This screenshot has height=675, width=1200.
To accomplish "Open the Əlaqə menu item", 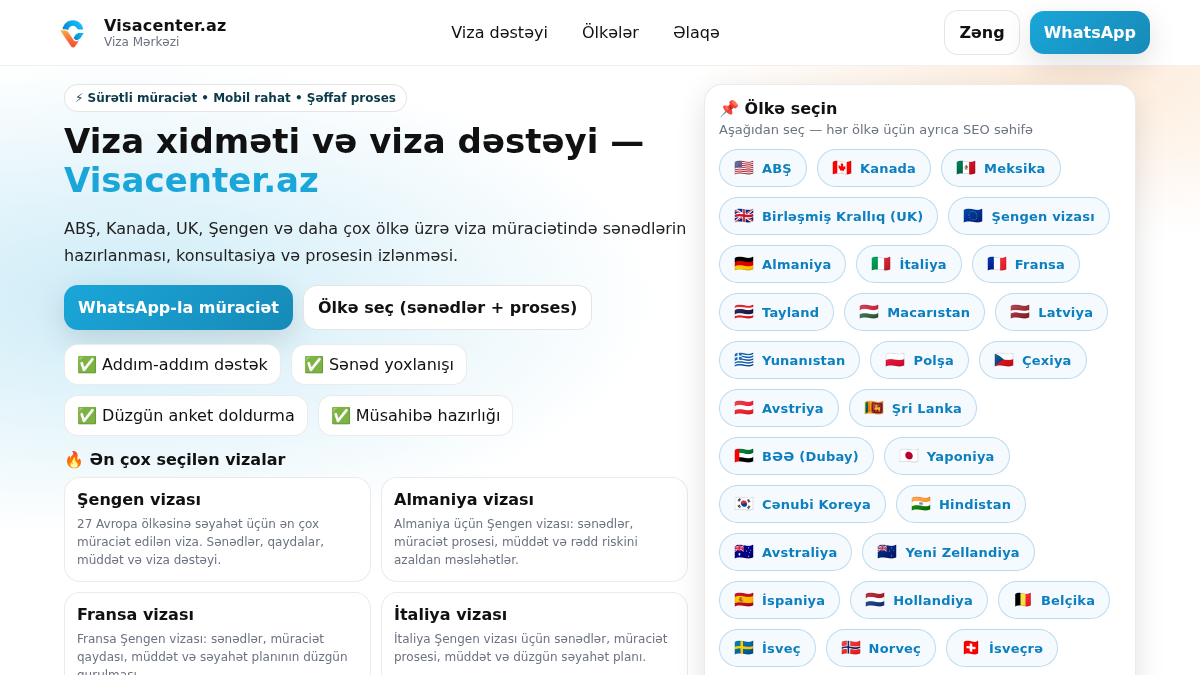I will click(x=696, y=32).
